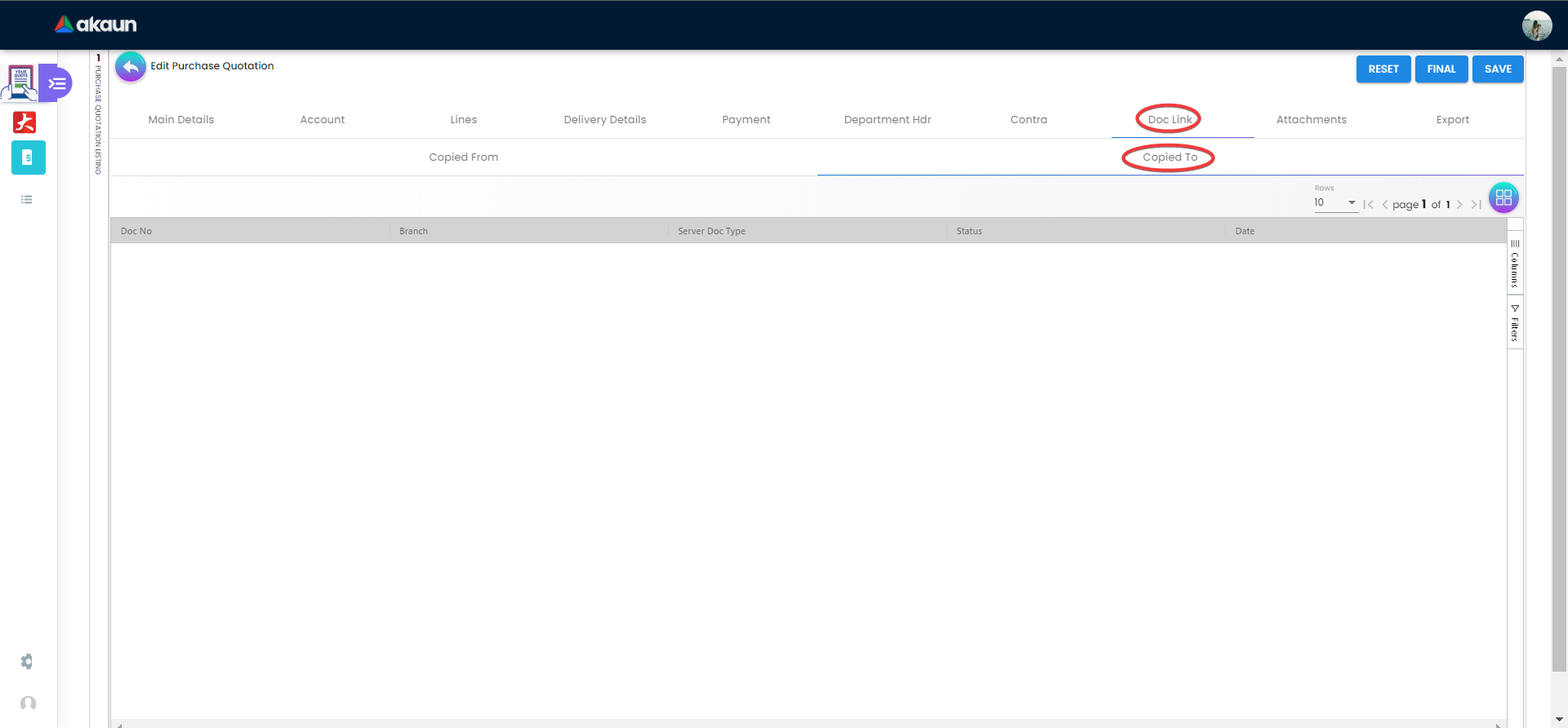Go to the previous page

coord(1384,205)
